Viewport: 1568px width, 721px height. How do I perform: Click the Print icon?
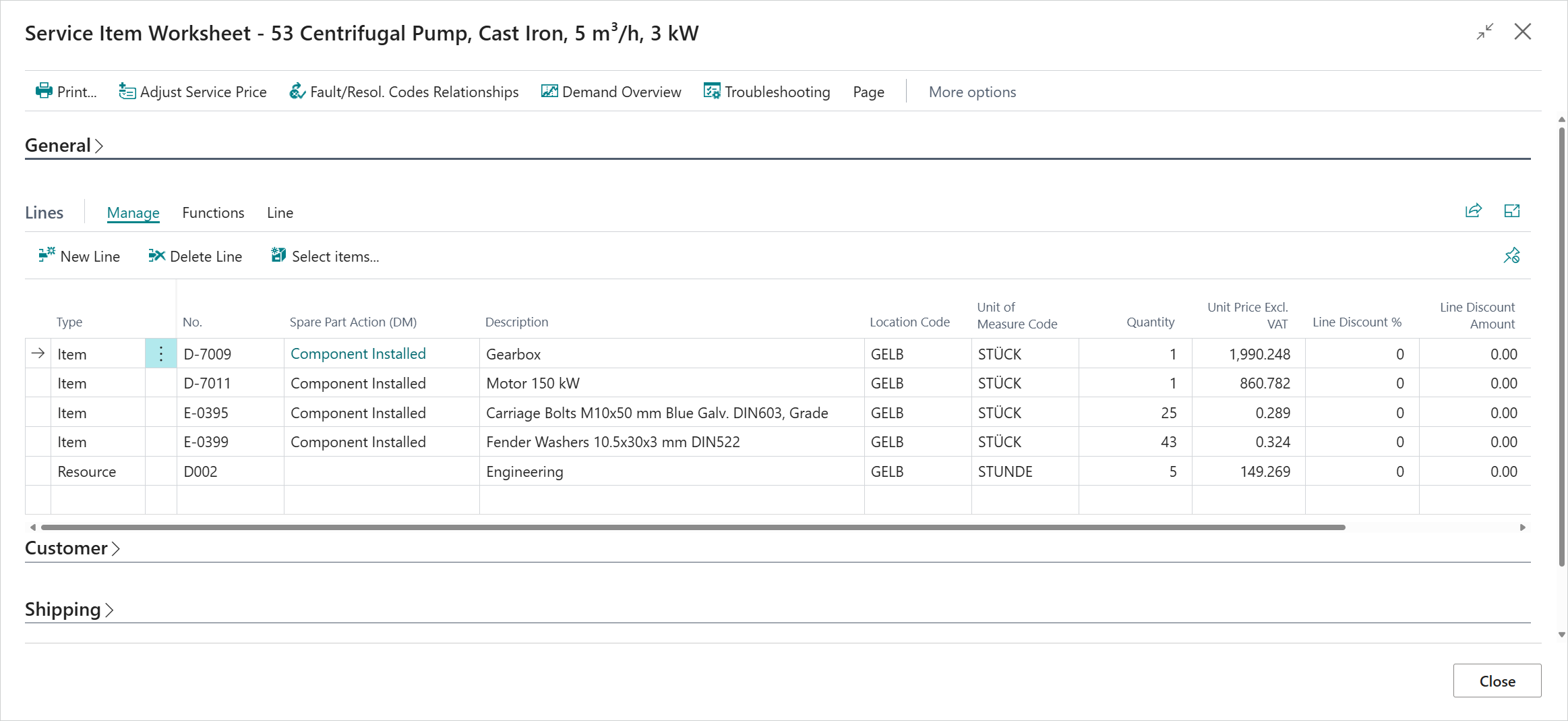pos(43,91)
